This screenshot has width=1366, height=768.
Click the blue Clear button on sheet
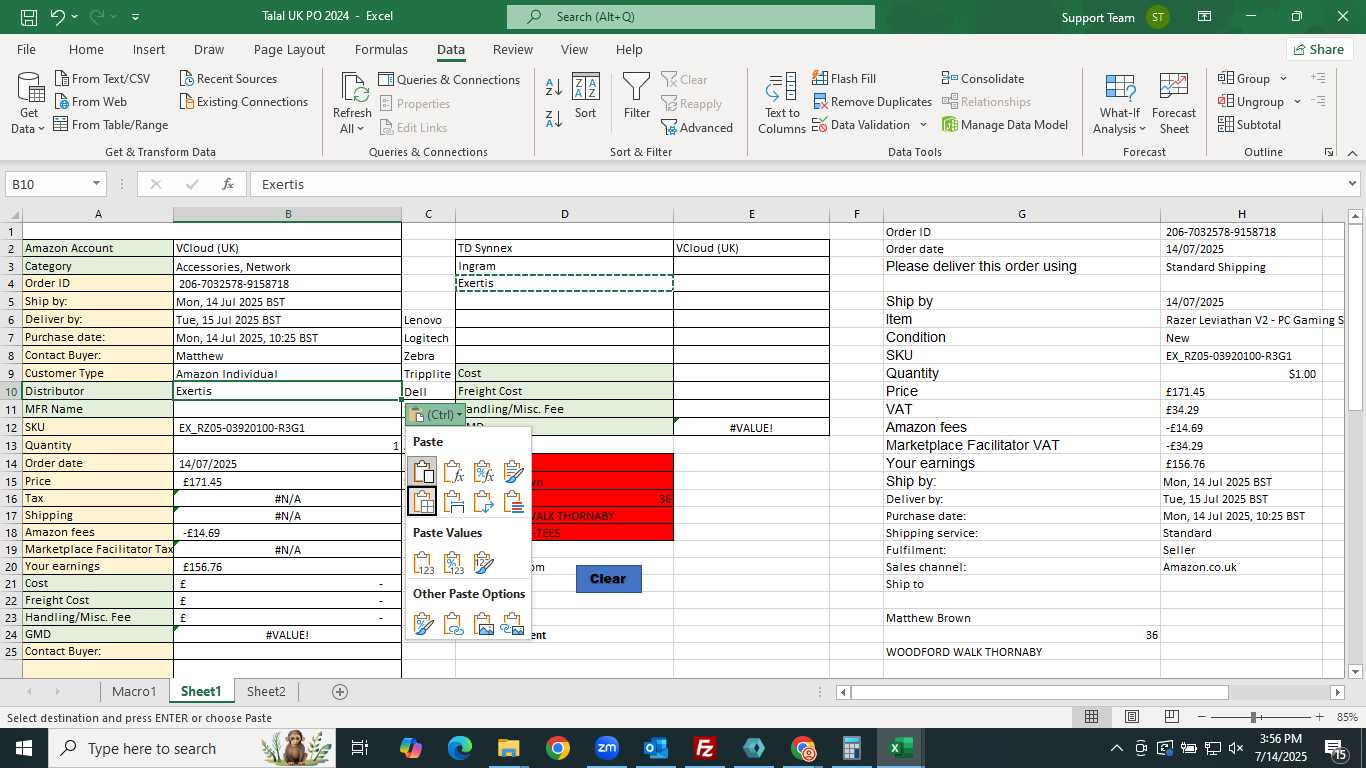click(608, 578)
